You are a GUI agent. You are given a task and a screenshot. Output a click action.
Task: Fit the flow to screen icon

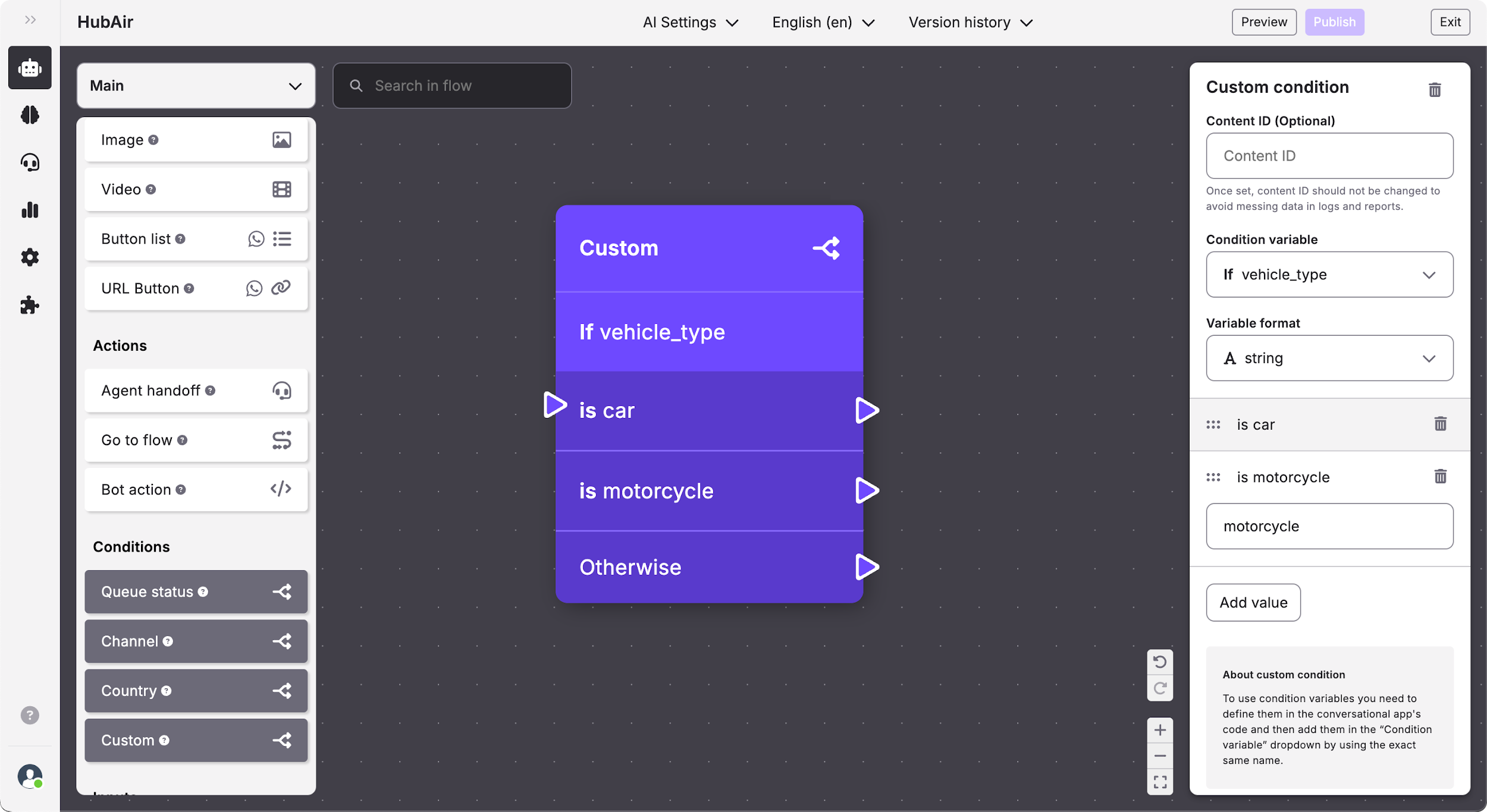pos(1160,782)
